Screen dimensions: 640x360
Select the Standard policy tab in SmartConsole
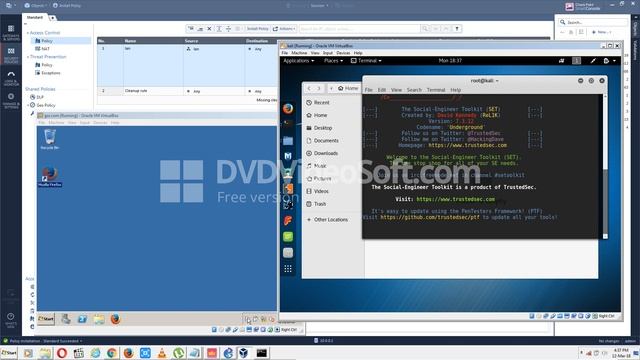coord(35,18)
